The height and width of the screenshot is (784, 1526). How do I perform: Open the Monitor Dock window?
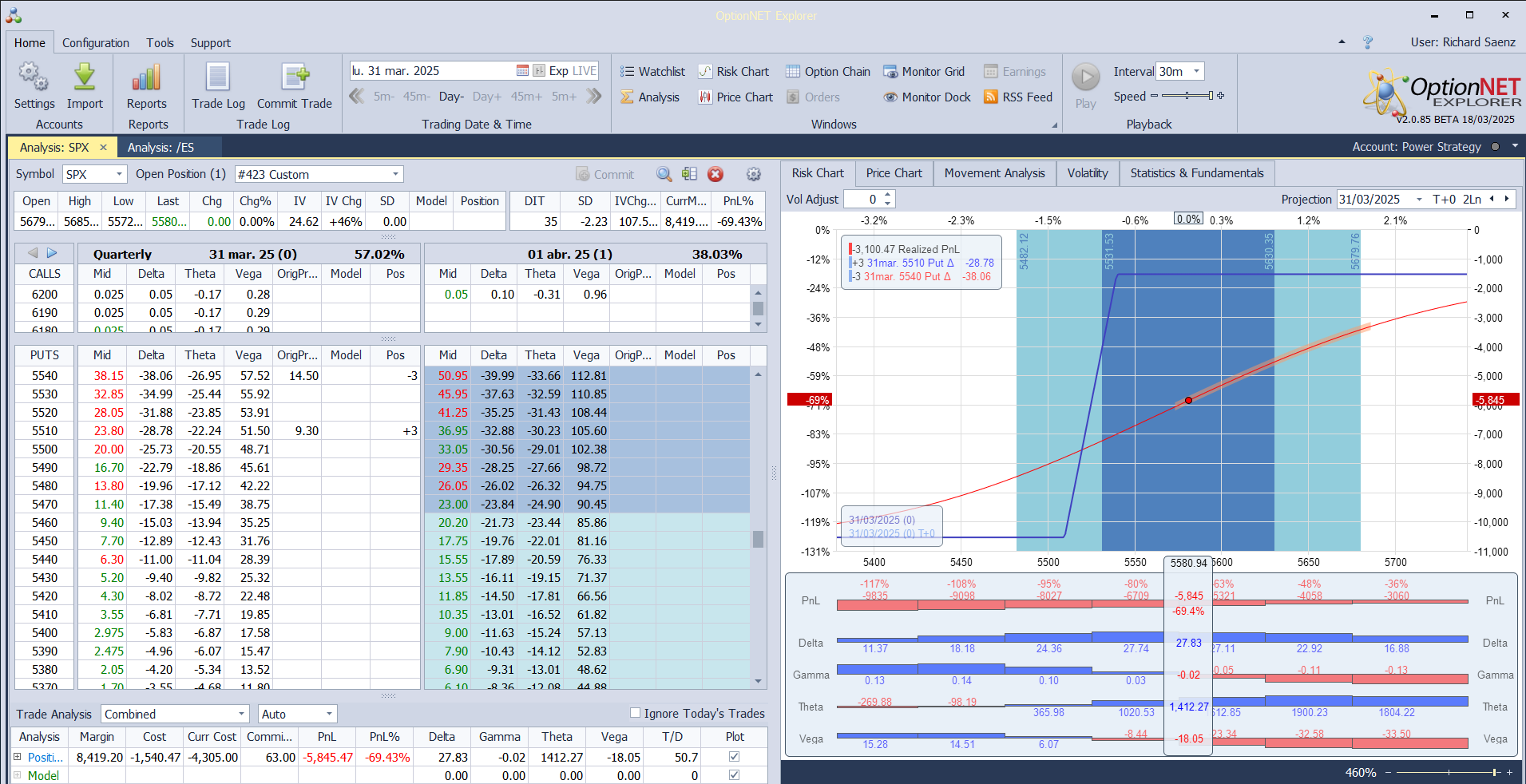click(x=927, y=97)
